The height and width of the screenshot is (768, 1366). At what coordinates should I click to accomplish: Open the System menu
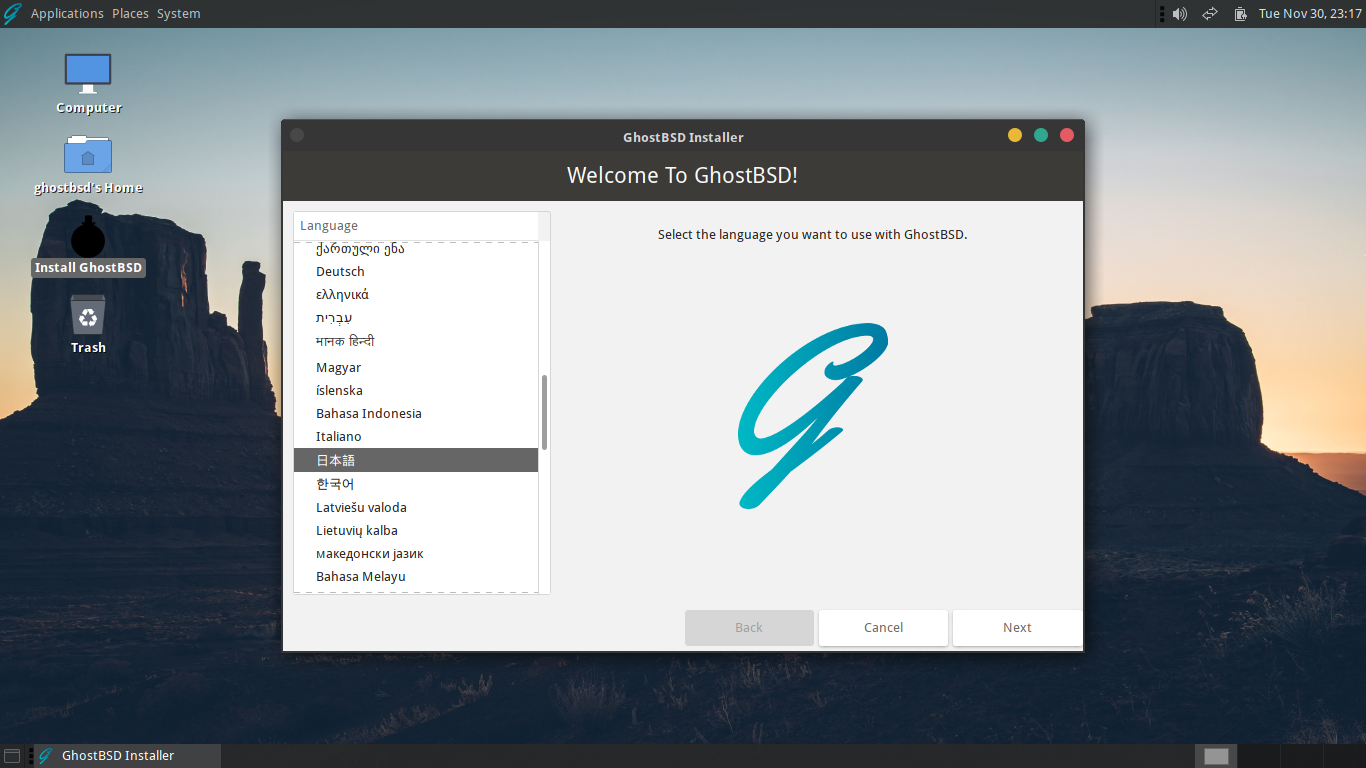(x=178, y=14)
